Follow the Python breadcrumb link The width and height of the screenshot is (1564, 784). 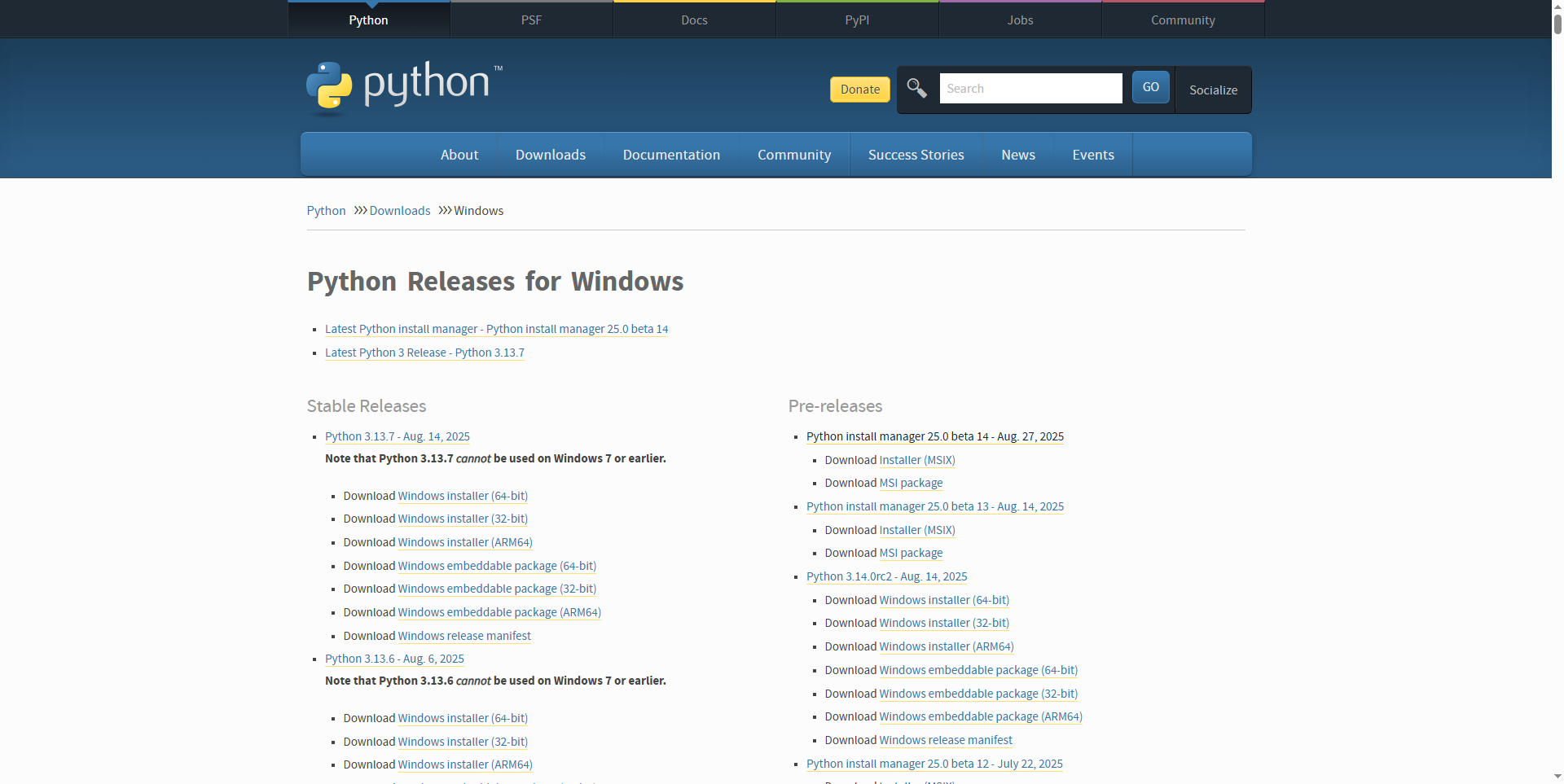[326, 211]
